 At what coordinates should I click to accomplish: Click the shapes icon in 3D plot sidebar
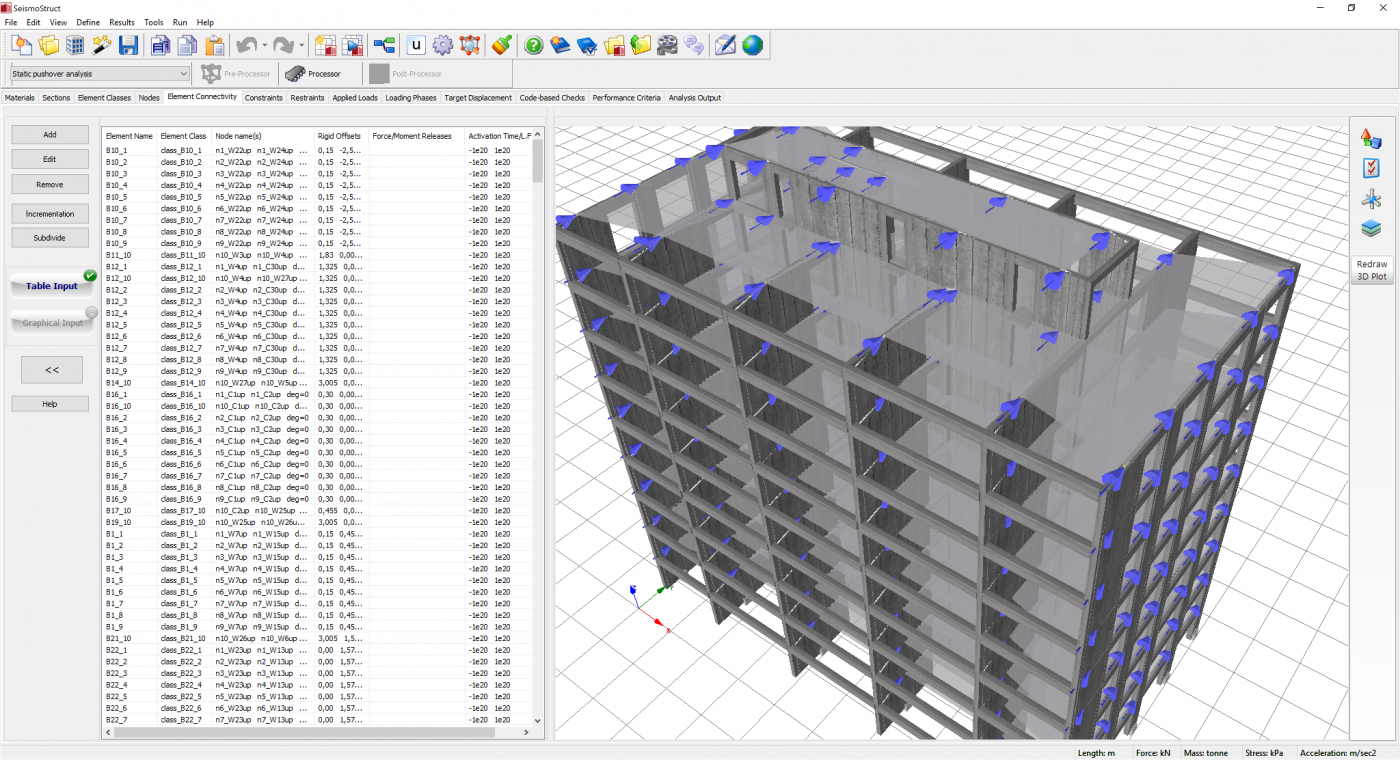pyautogui.click(x=1372, y=139)
